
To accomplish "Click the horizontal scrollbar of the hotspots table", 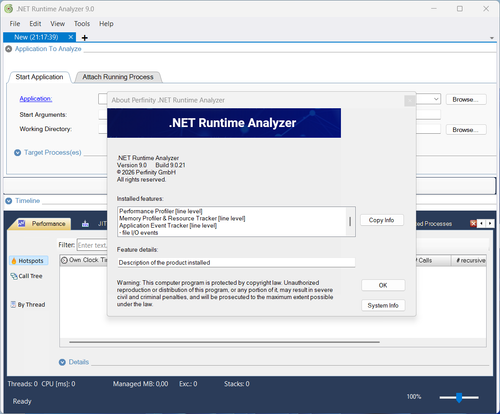I will [224, 342].
